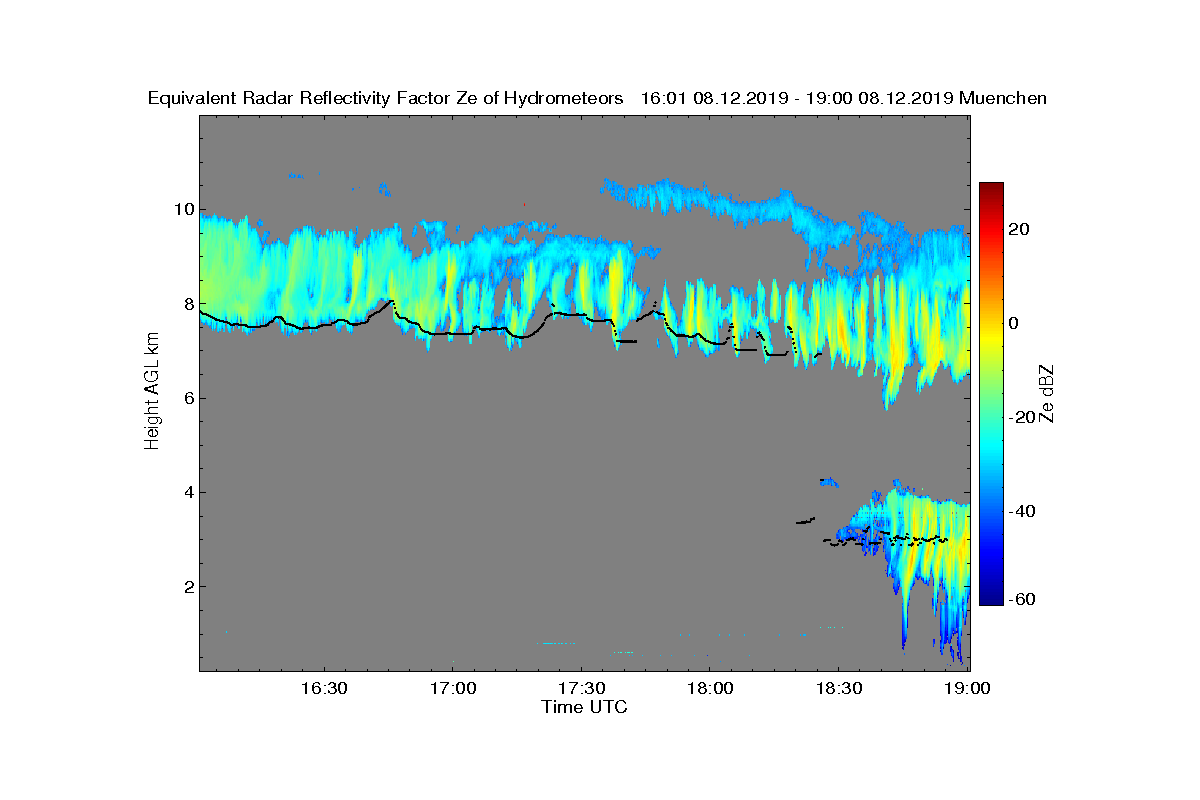Click the date range '16:01 08.12.2019 - 19:00 08.12.2019' in title
Image resolution: width=1200 pixels, height=800 pixels.
pyautogui.click(x=796, y=98)
